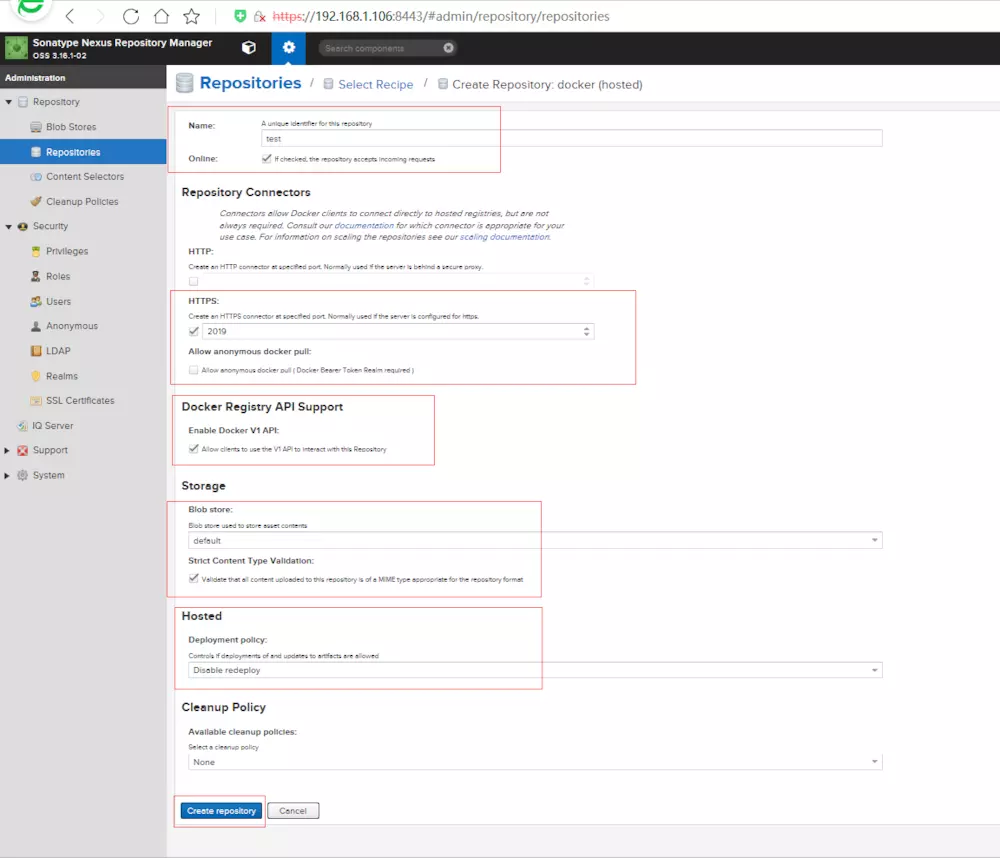
Task: Enable Allow anonymous docker pull checkbox
Action: pyautogui.click(x=193, y=370)
